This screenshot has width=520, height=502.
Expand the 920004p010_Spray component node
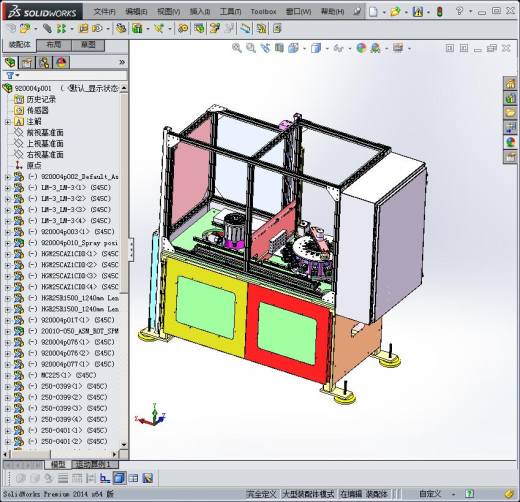(7, 243)
